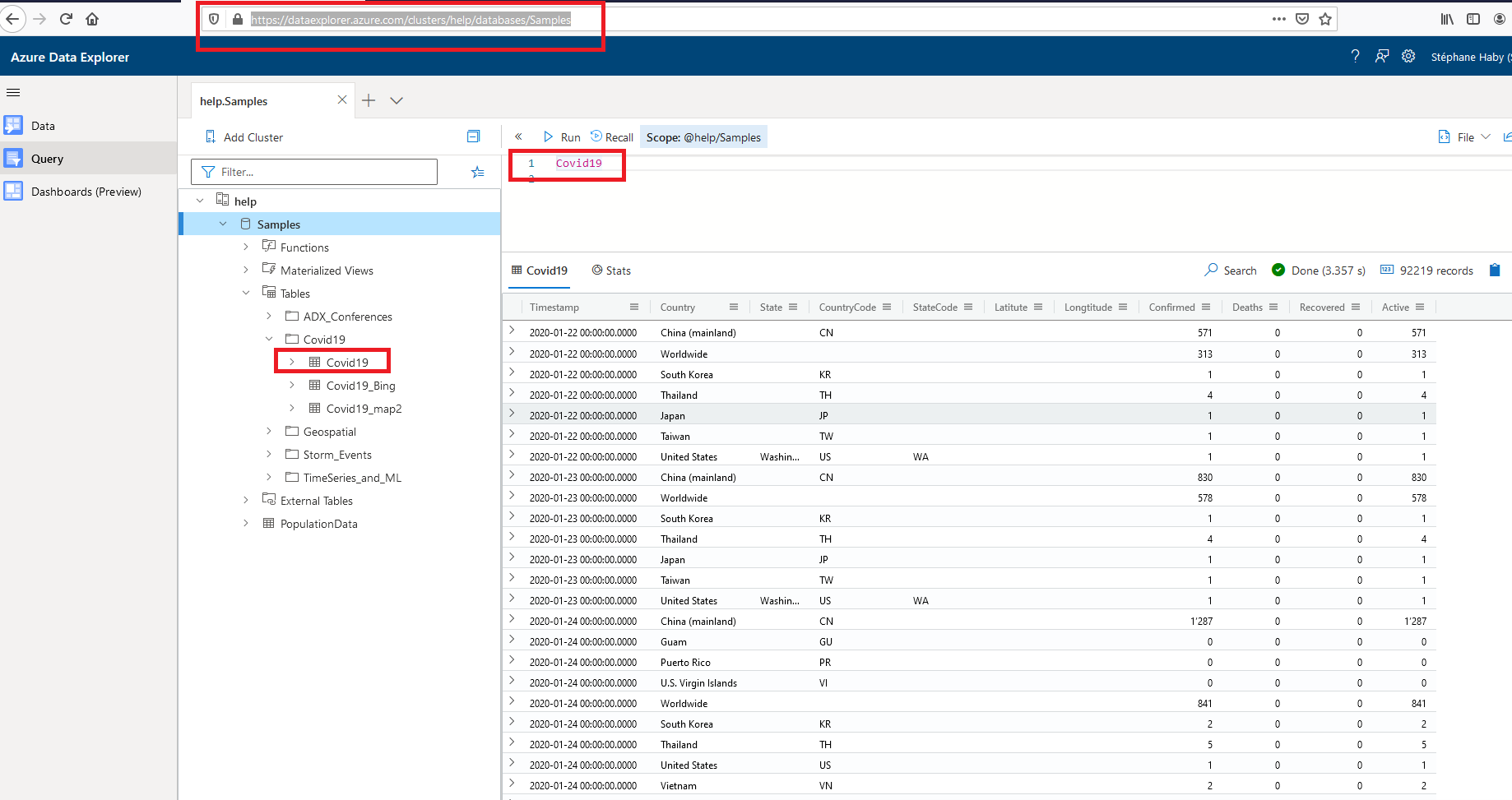Search within the results
This screenshot has width=1512, height=800.
coord(1231,271)
